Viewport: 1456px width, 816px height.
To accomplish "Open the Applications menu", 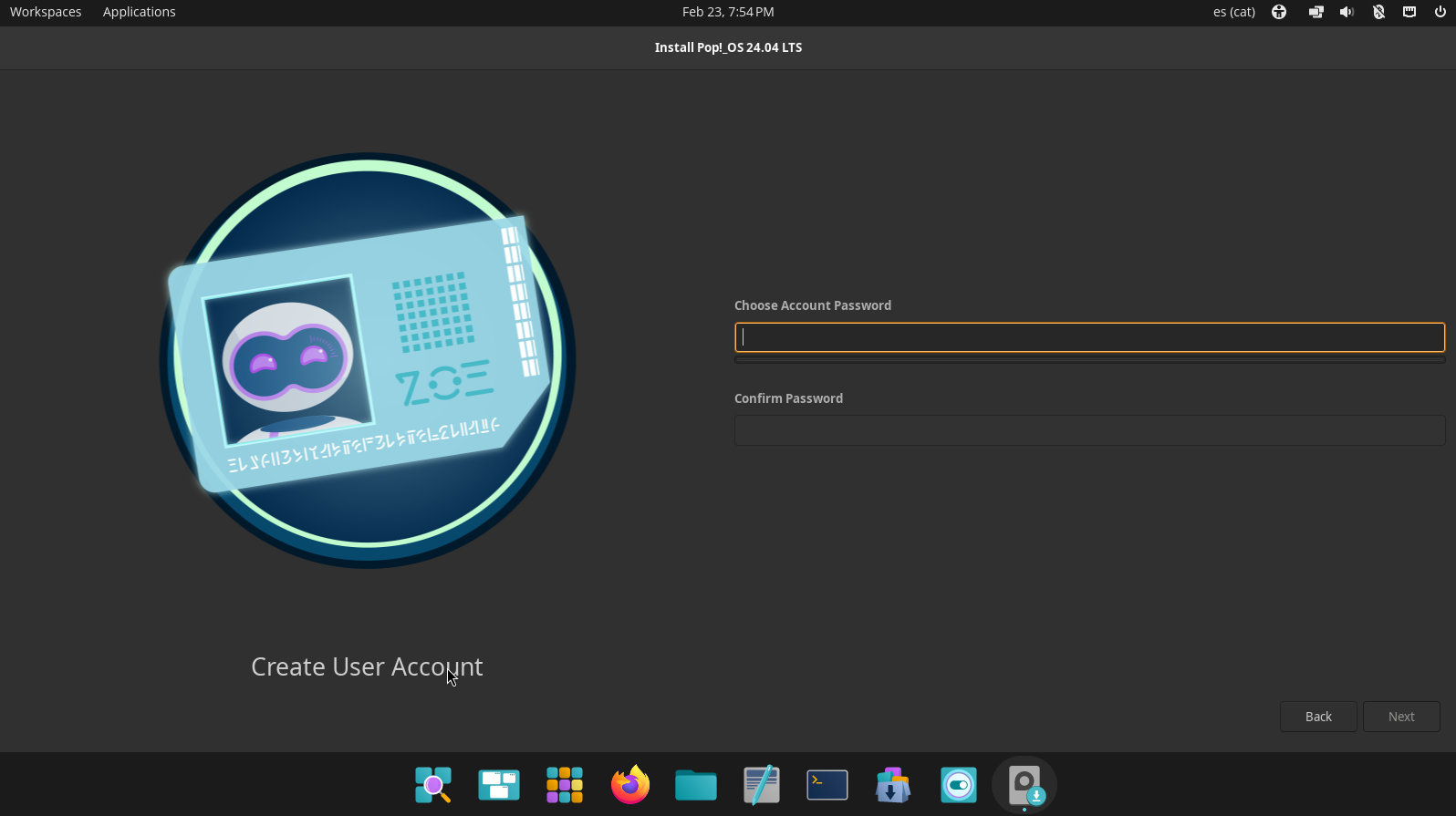I will coord(139,12).
